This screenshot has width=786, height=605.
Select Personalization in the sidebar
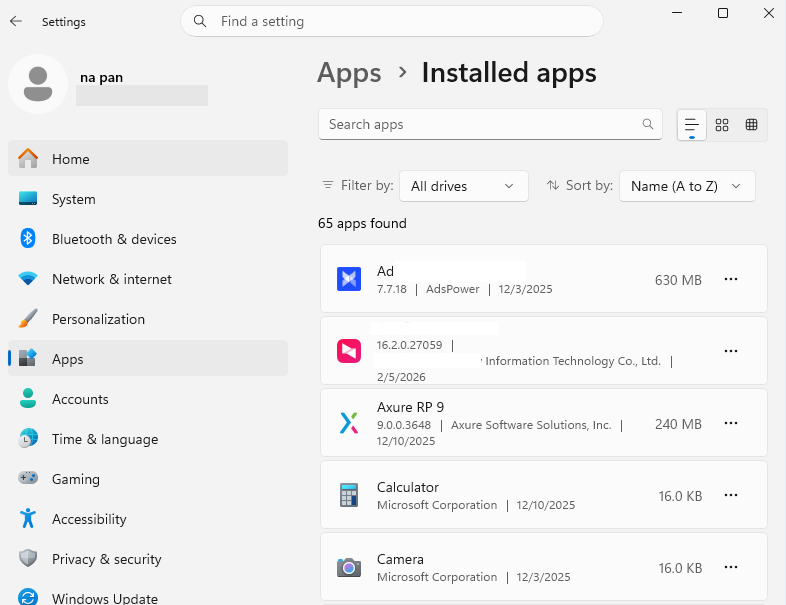pyautogui.click(x=148, y=319)
